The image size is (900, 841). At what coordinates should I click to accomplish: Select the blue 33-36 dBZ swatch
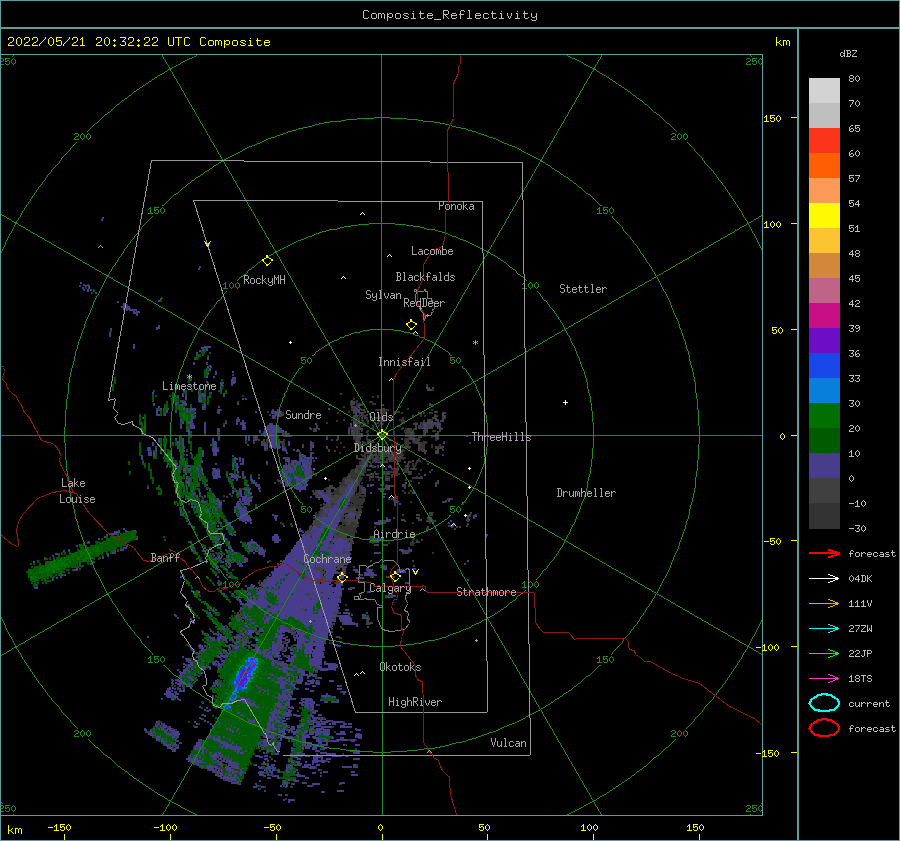click(824, 366)
